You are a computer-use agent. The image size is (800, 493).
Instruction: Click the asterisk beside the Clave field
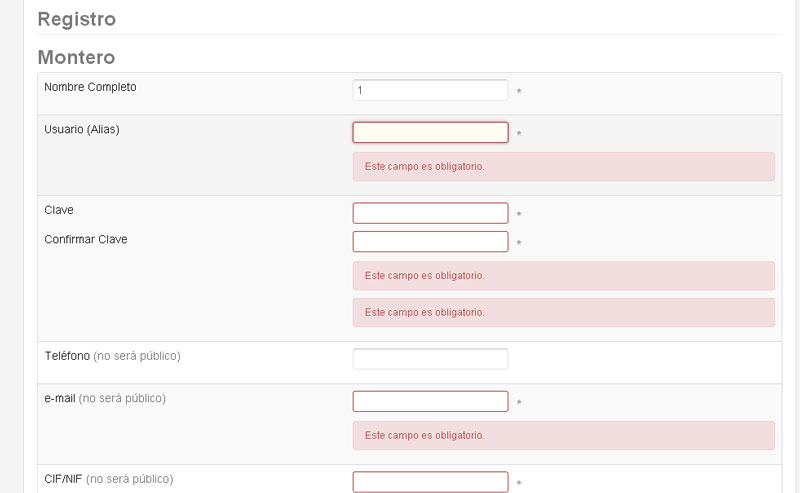coord(519,214)
